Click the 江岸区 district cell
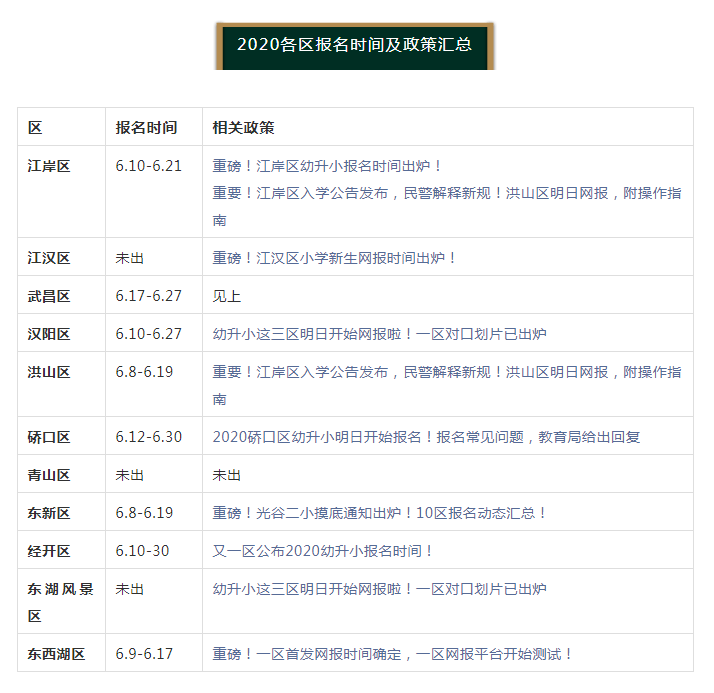The image size is (714, 693). click(49, 166)
